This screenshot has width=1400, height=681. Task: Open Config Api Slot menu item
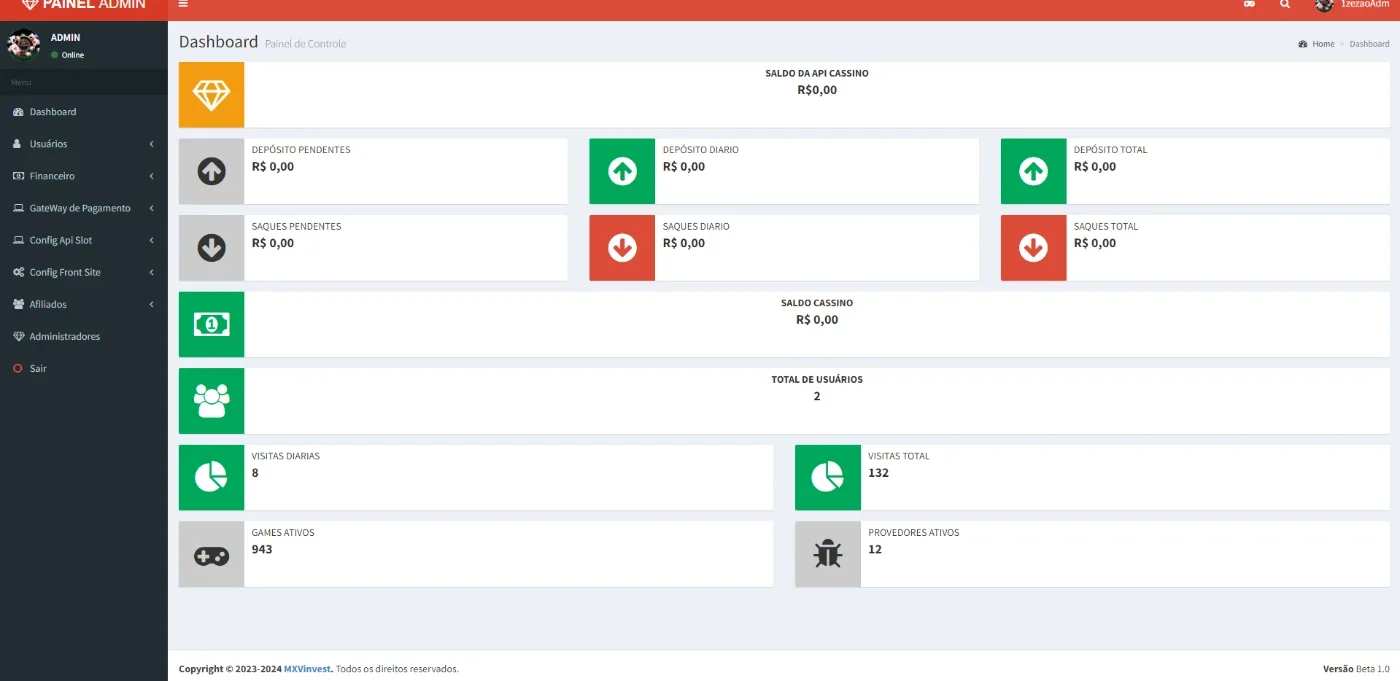[84, 240]
